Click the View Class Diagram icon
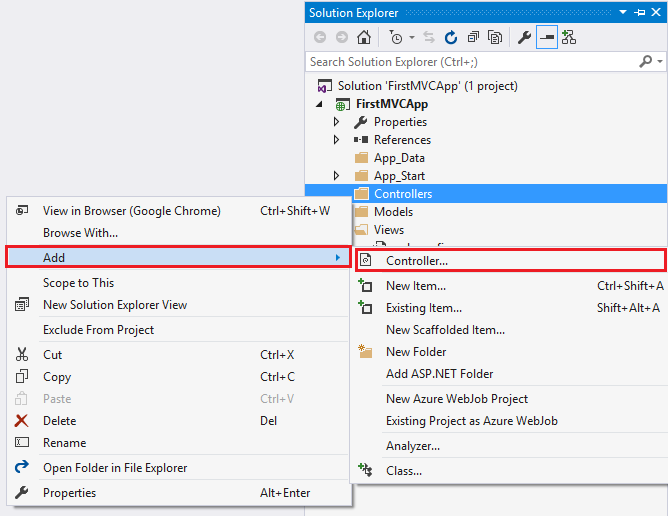The width and height of the screenshot is (668, 516). point(569,37)
